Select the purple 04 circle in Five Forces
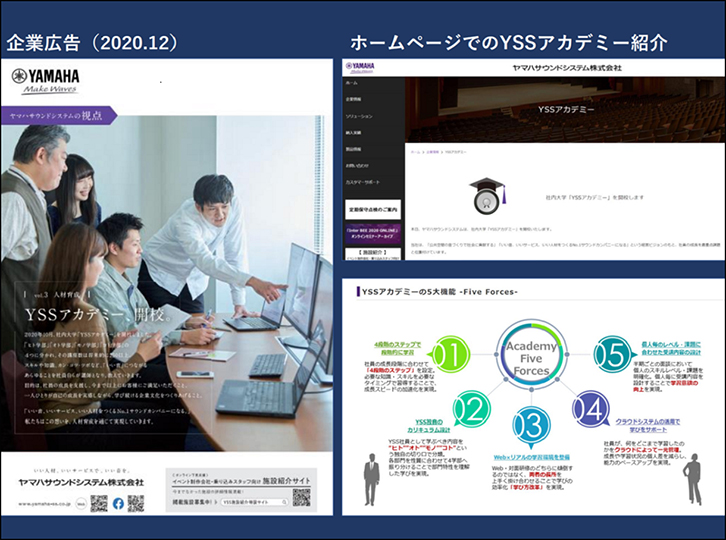This screenshot has height=540, width=726. coord(591,409)
